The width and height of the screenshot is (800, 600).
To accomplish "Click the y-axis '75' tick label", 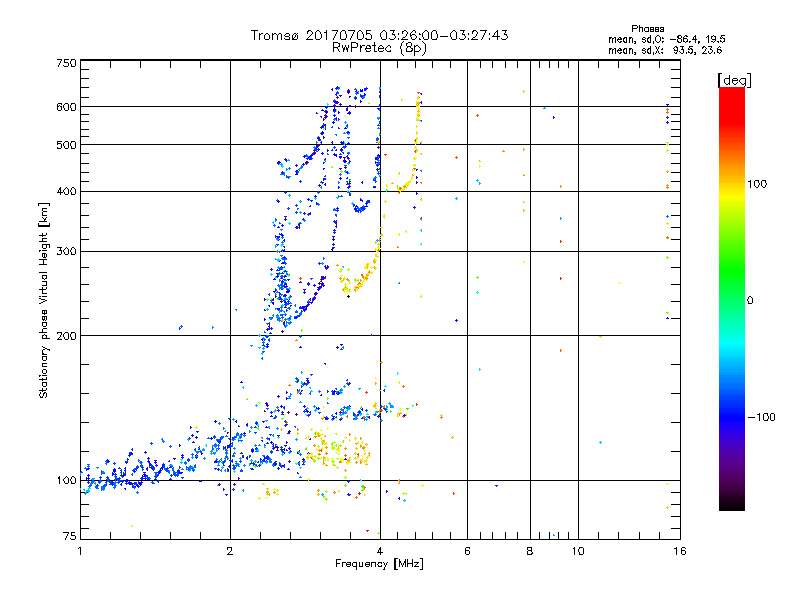I will pyautogui.click(x=70, y=536).
